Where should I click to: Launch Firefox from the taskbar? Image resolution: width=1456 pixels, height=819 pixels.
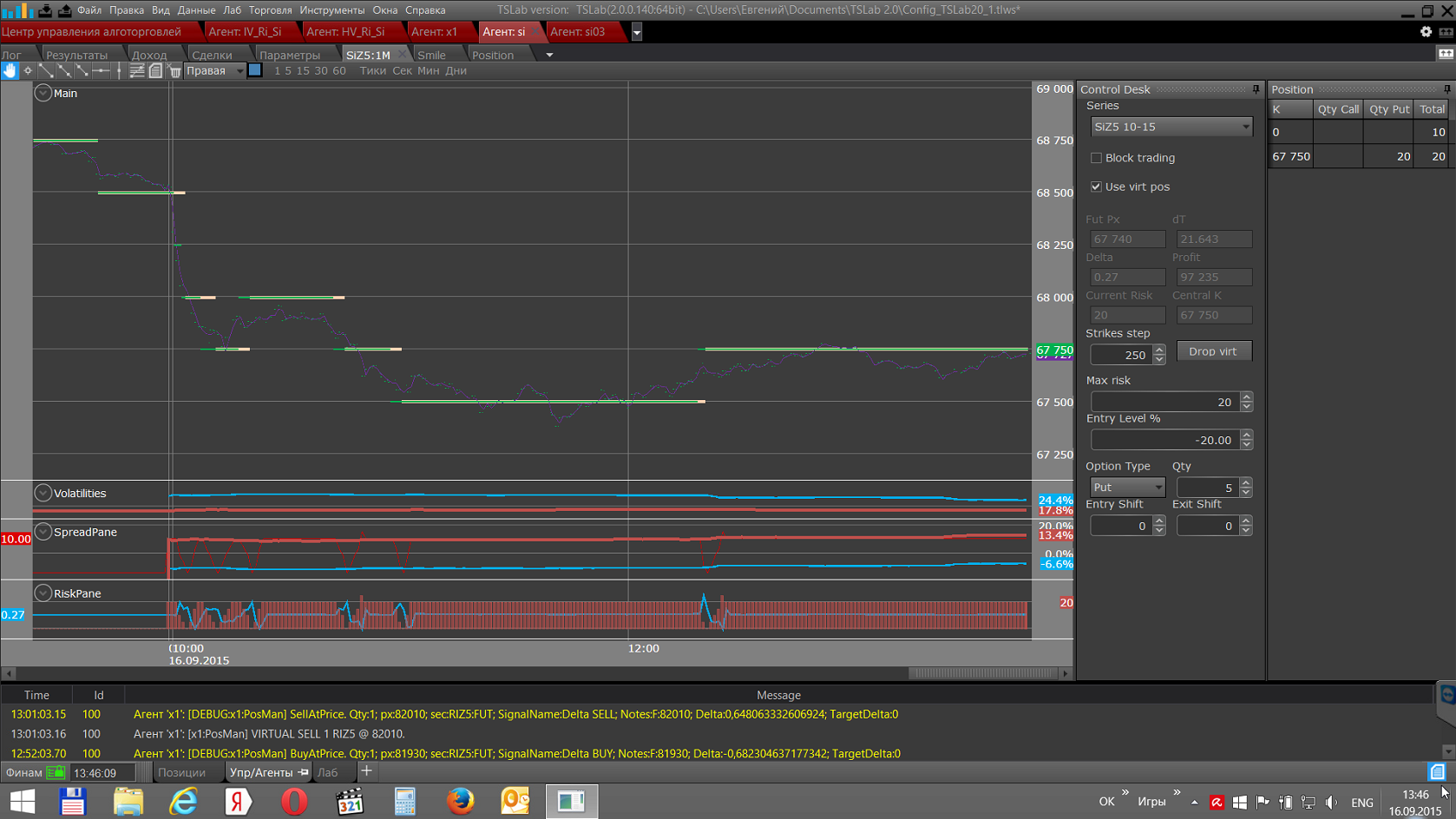tap(460, 801)
